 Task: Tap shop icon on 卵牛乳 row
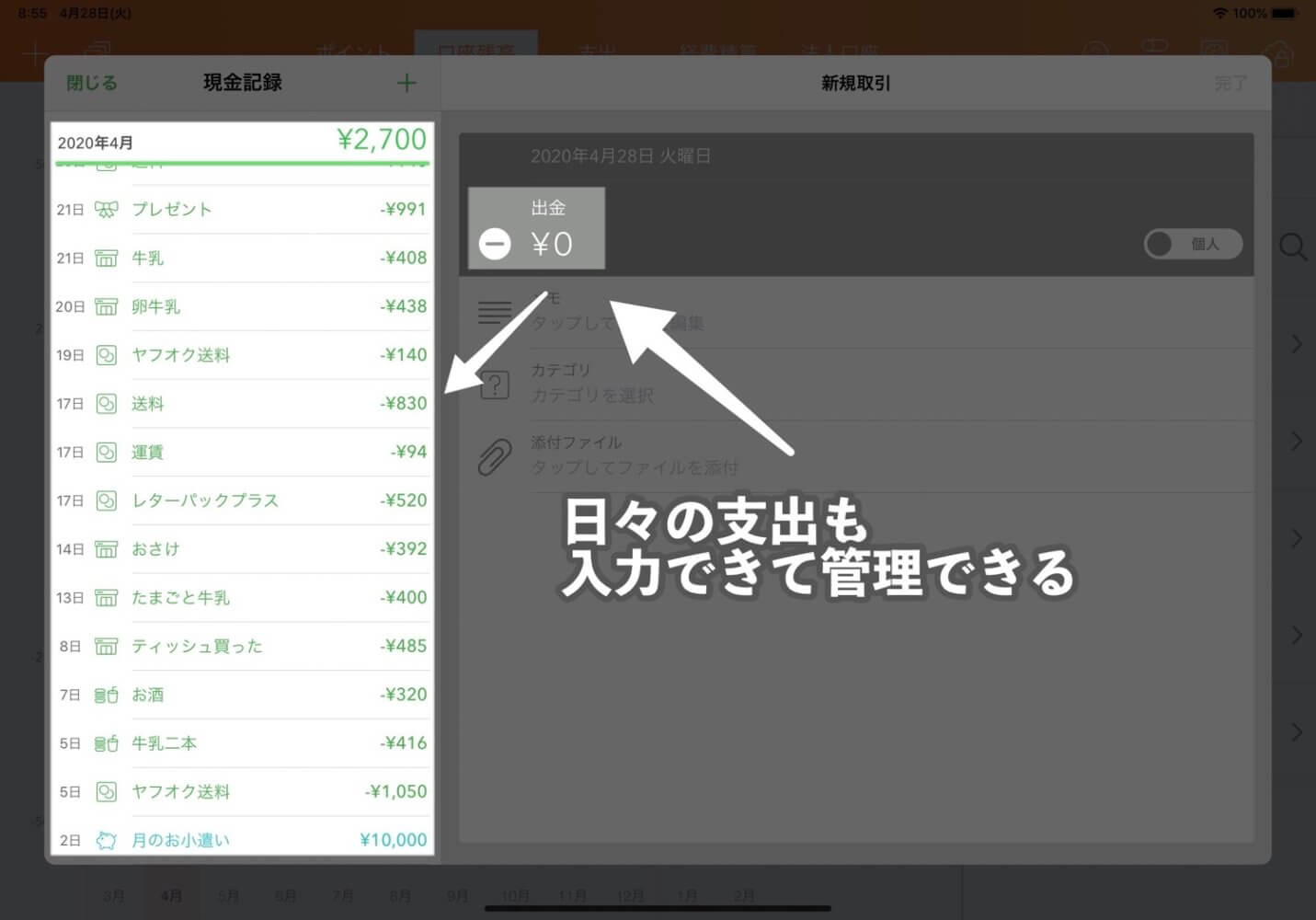107,307
